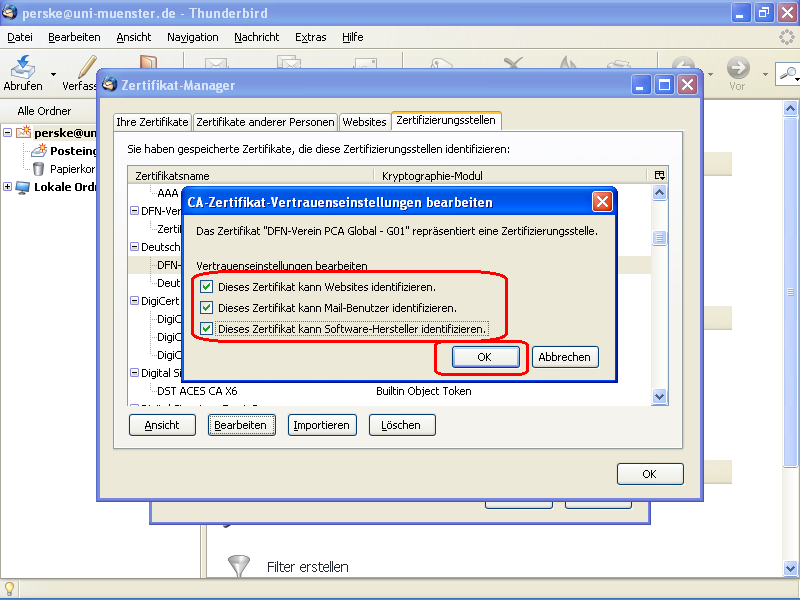Open the search magnifier icon top right
This screenshot has width=800, height=600.
tap(789, 75)
